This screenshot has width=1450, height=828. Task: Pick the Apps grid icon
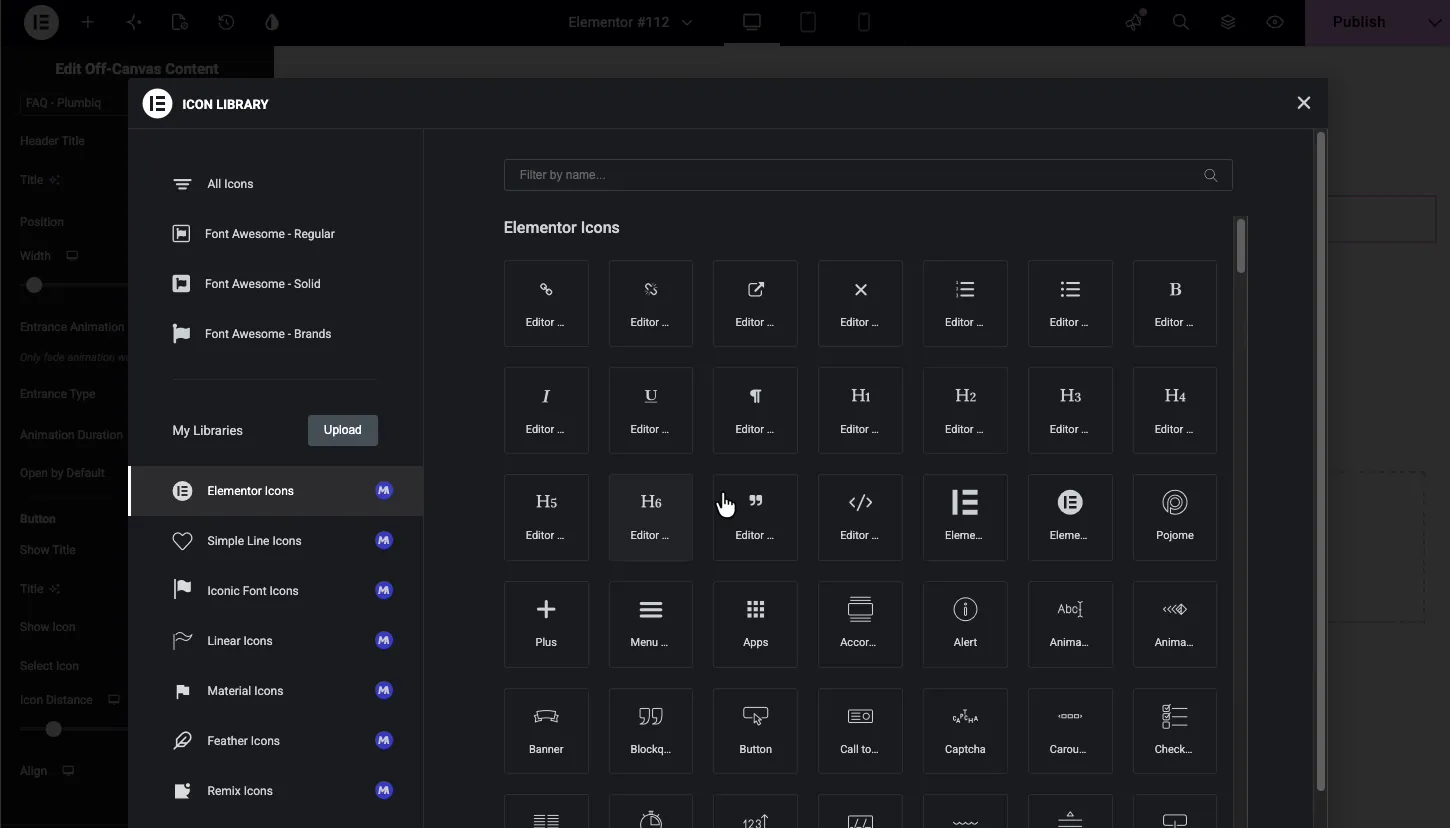pos(756,624)
